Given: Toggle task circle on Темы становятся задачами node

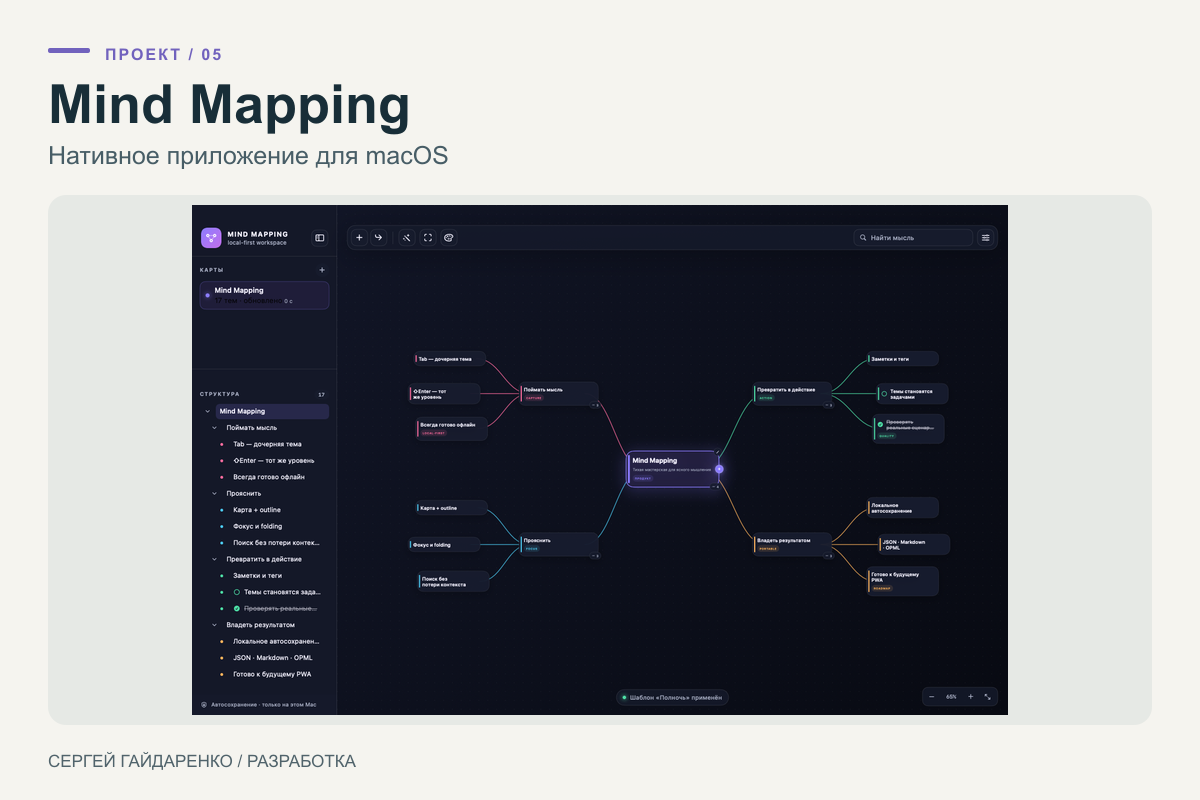Looking at the screenshot, I should pyautogui.click(x=884, y=394).
